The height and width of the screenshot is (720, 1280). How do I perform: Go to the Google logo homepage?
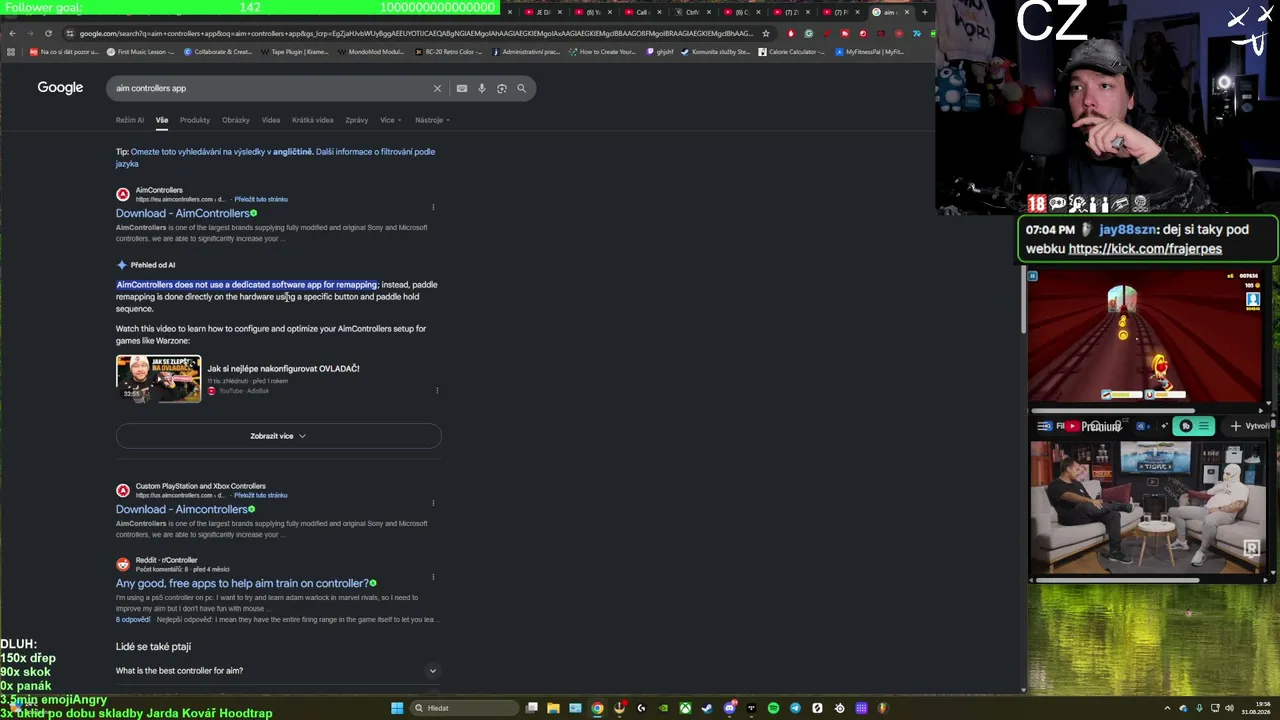[x=60, y=88]
